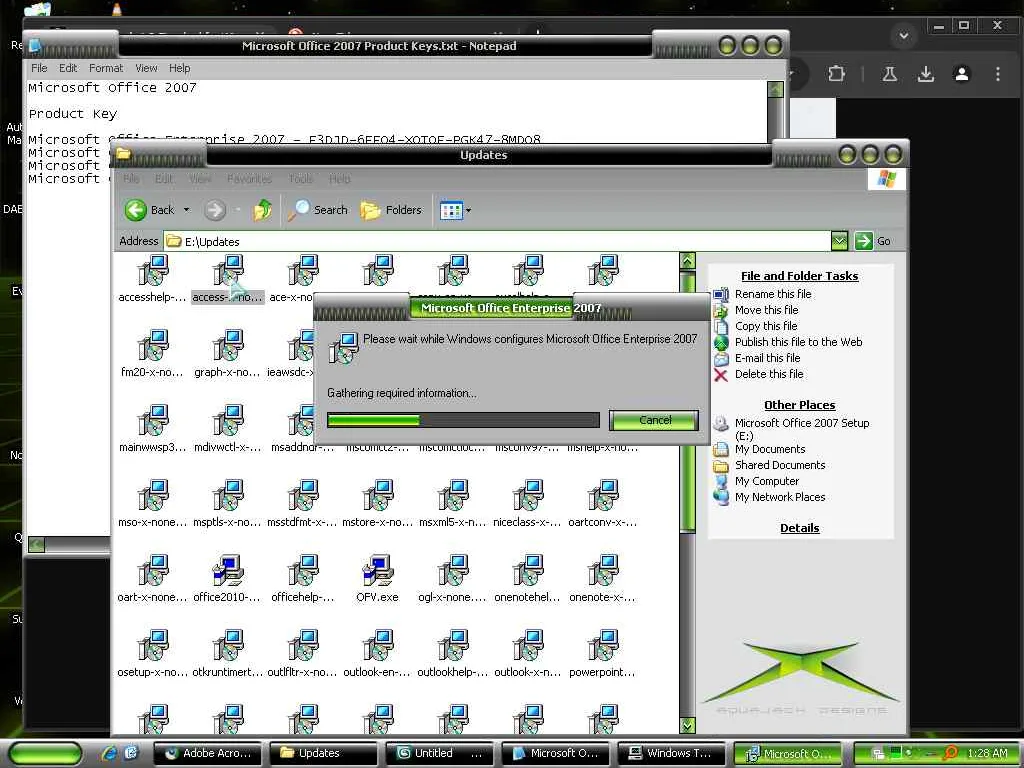Open the Notepad Edit menu
The height and width of the screenshot is (768, 1024).
[x=67, y=68]
